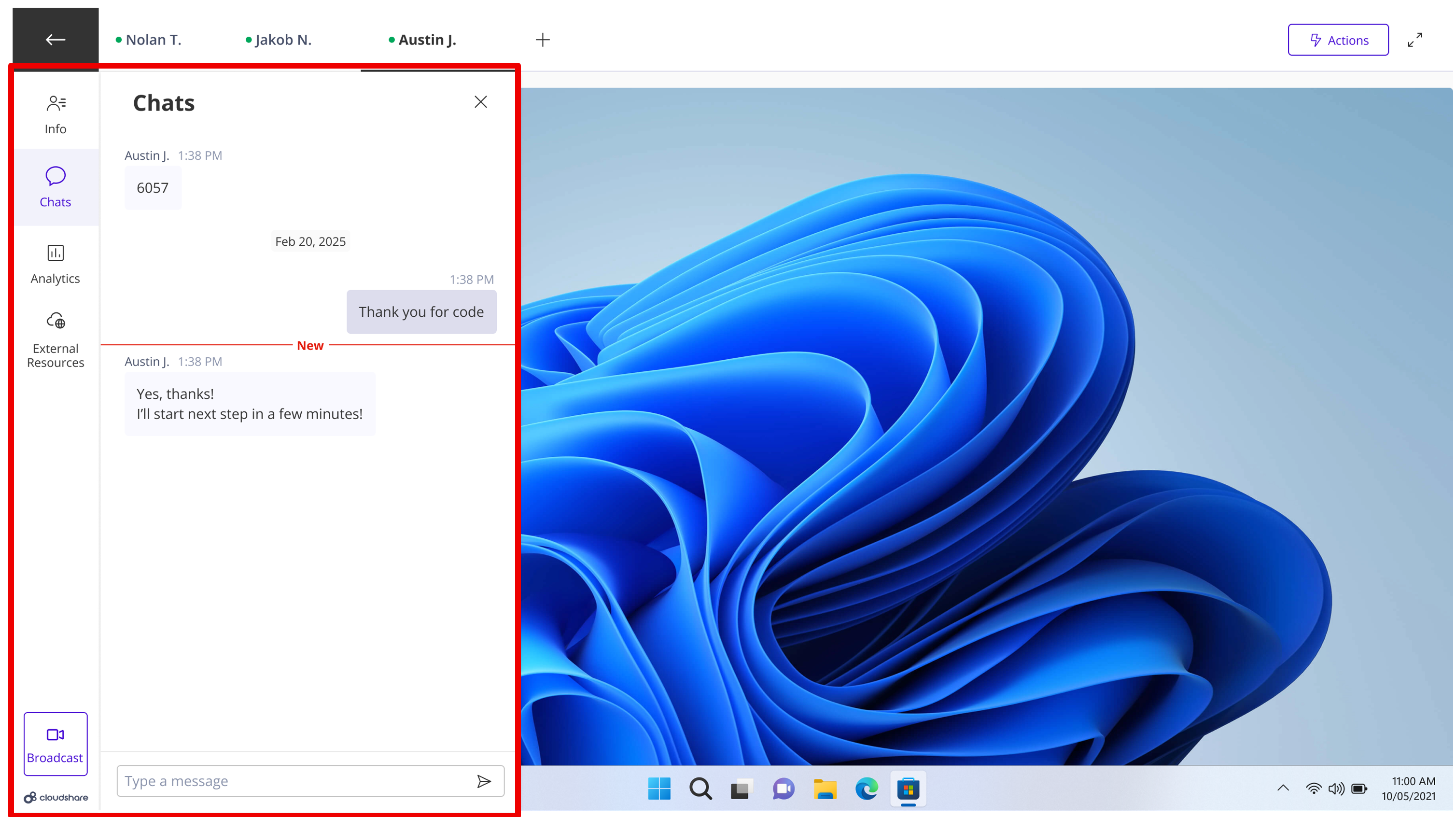Image resolution: width=1456 pixels, height=817 pixels.
Task: Click the Type a message field
Action: click(x=282, y=781)
